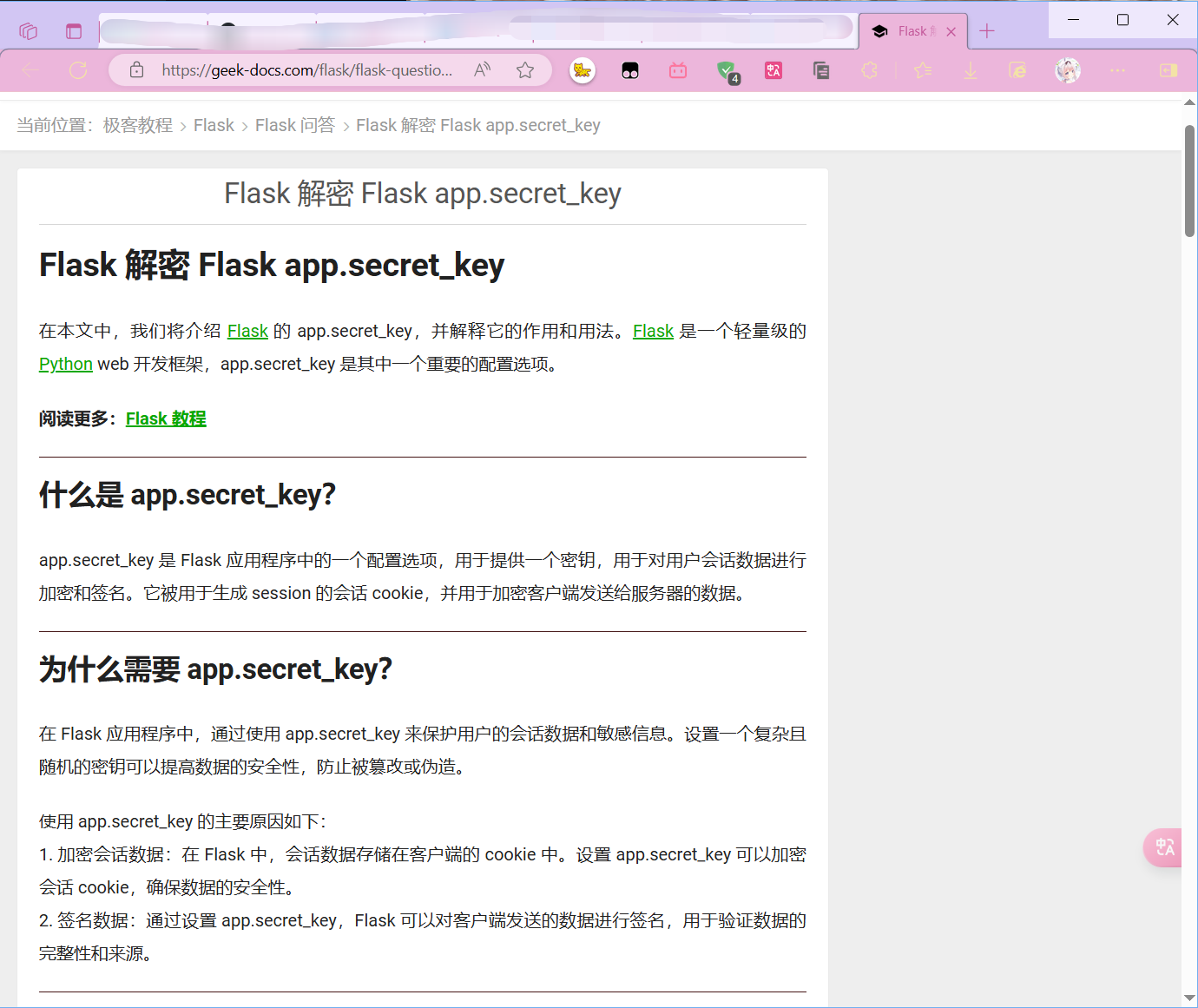Go to Flask breadcrumb link
The height and width of the screenshot is (1008, 1198).
[x=214, y=125]
